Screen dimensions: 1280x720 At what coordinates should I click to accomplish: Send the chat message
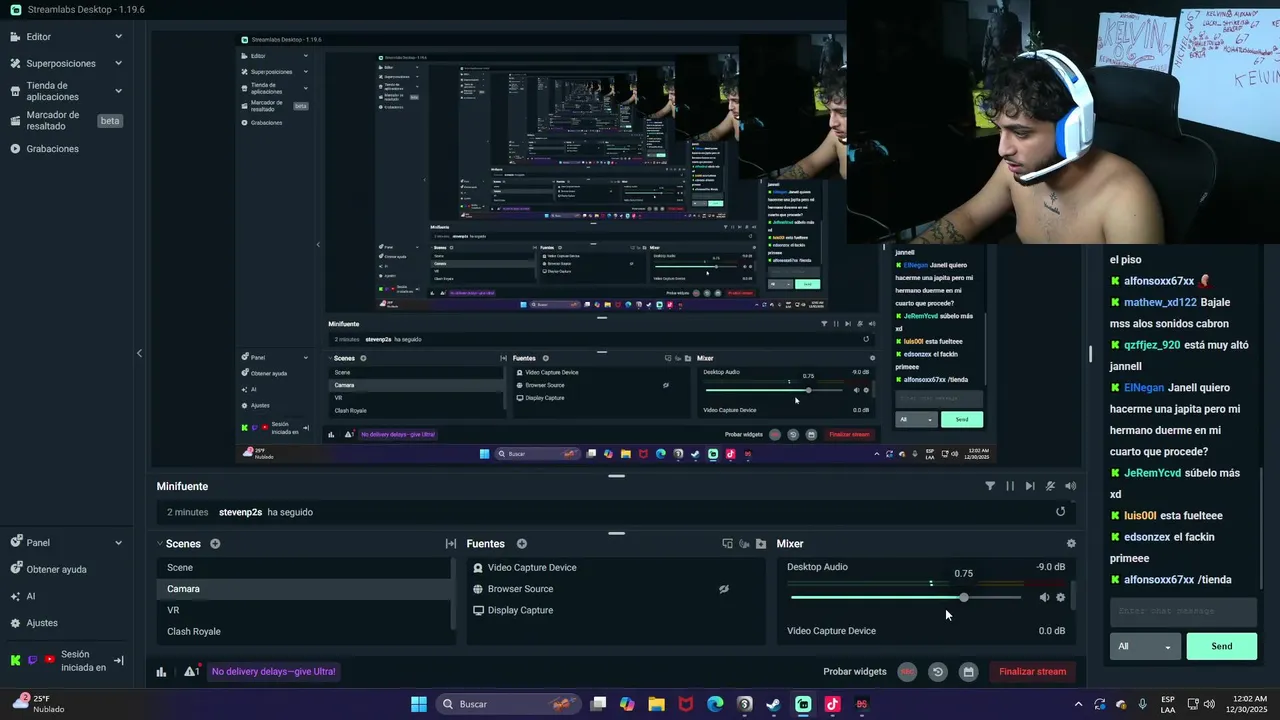(1221, 646)
